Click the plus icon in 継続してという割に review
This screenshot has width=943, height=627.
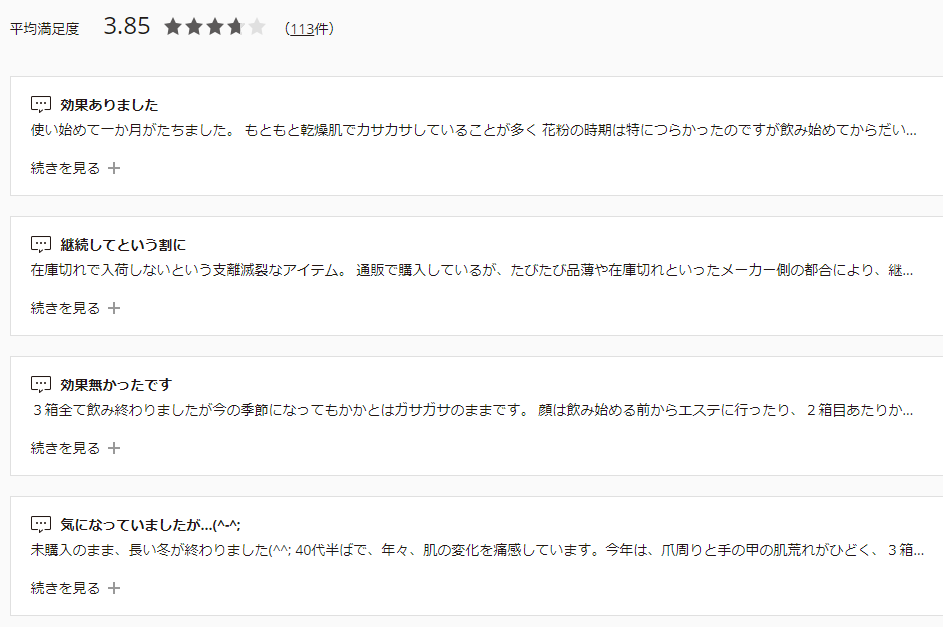click(x=114, y=308)
